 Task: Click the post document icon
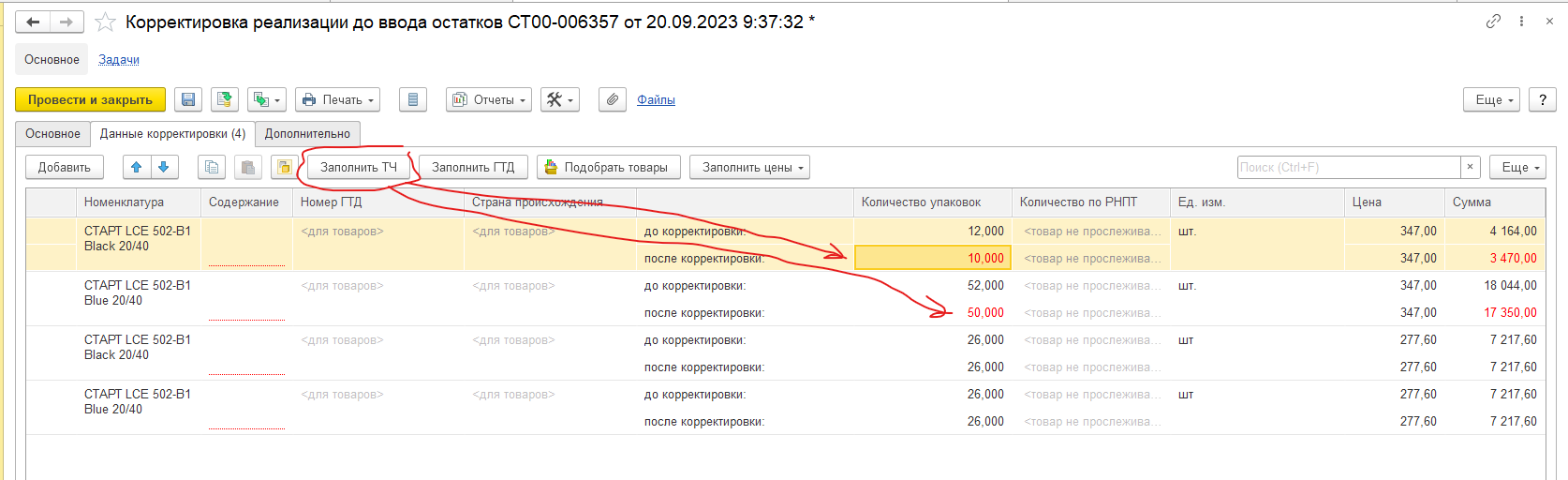224,99
